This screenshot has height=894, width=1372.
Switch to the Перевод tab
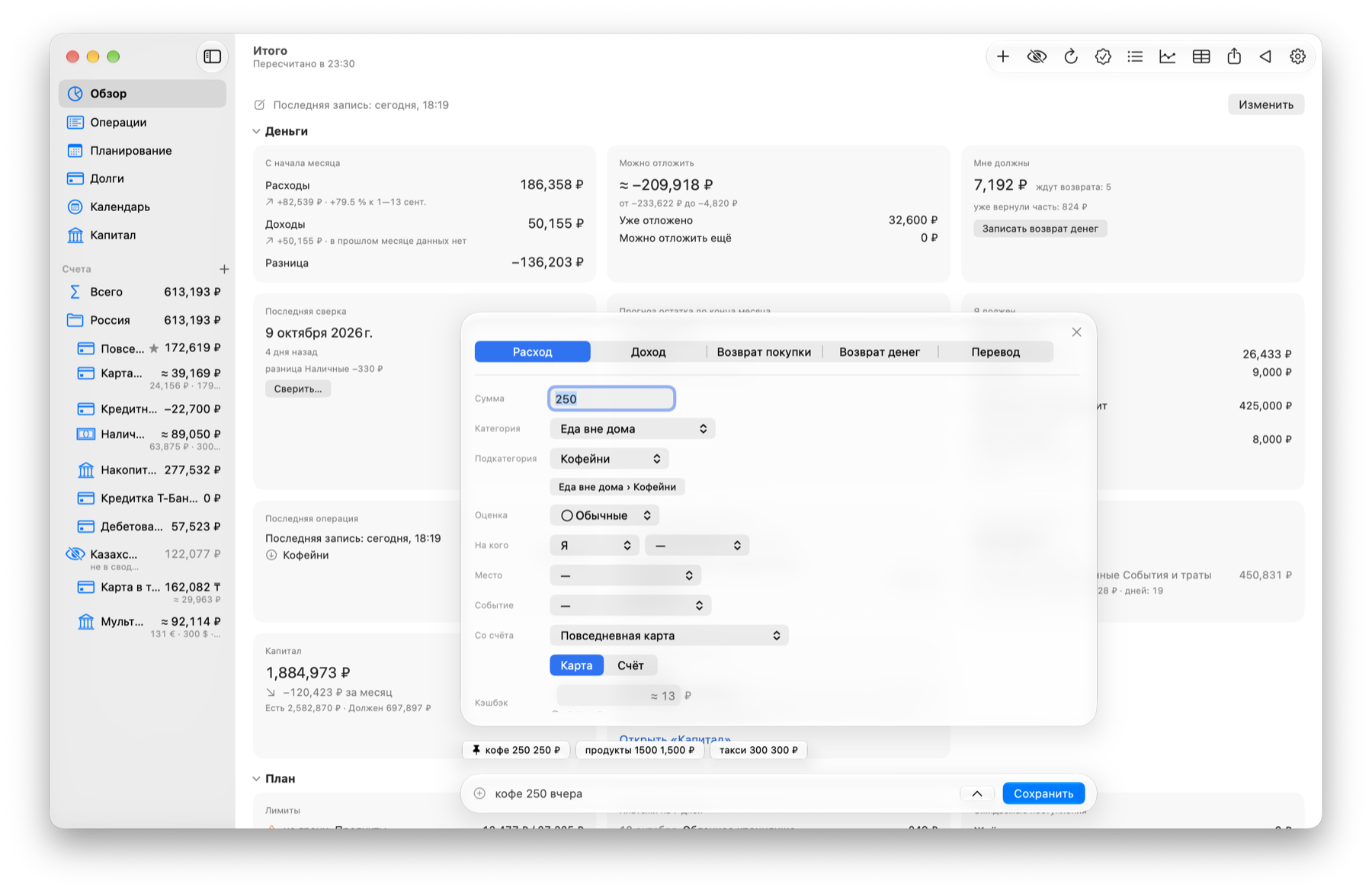click(x=995, y=352)
